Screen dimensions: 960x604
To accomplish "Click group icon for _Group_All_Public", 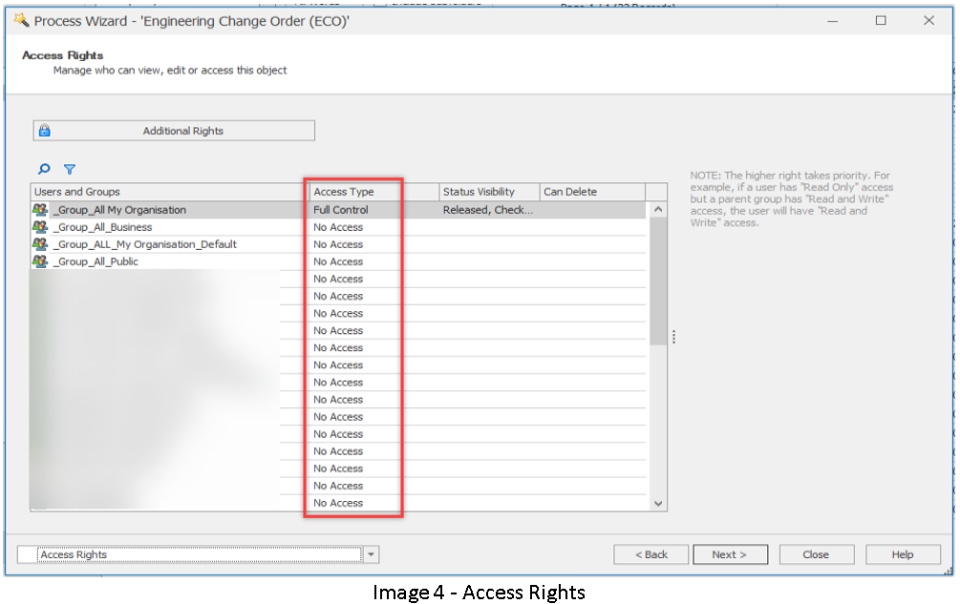I will pyautogui.click(x=40, y=261).
